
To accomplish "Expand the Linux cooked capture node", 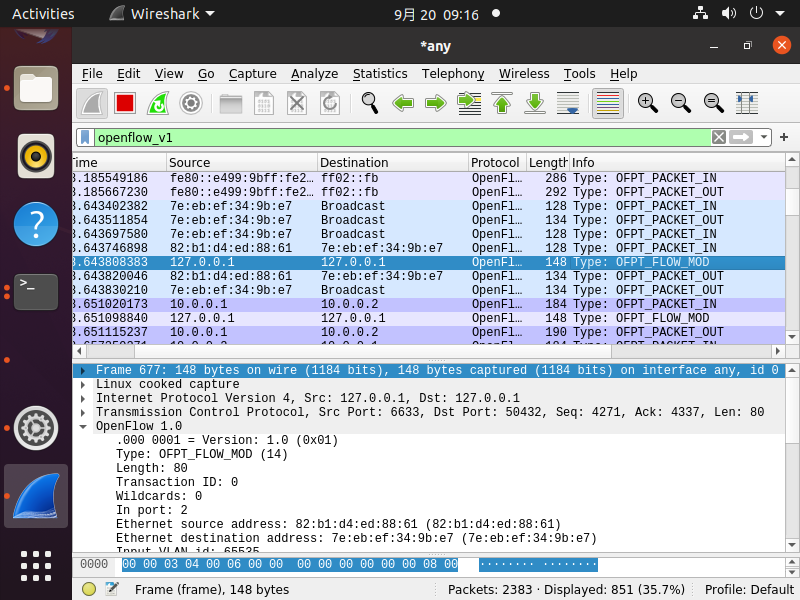I will tap(83, 384).
